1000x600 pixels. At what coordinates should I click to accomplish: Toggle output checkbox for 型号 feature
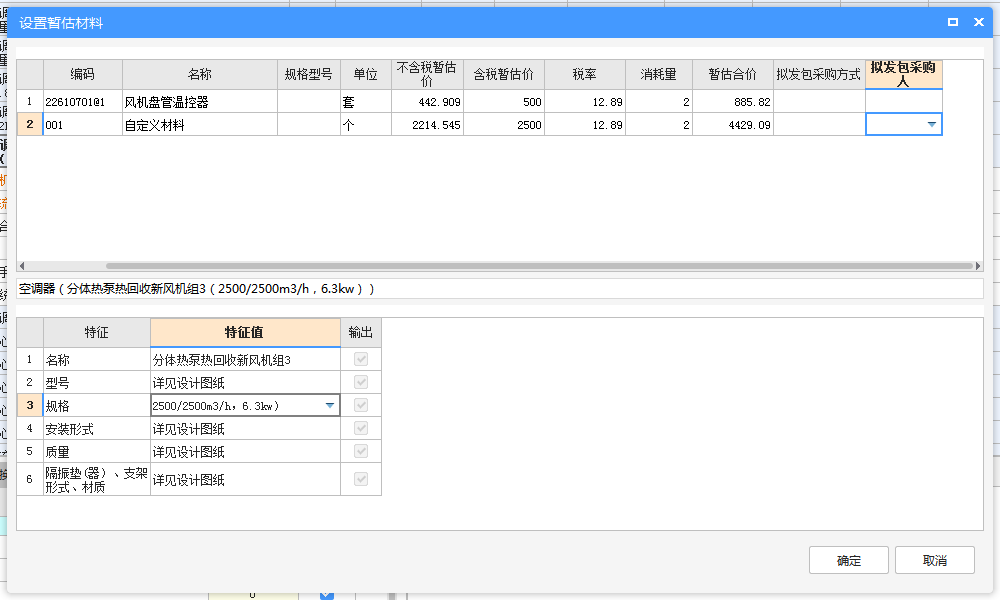tap(361, 382)
